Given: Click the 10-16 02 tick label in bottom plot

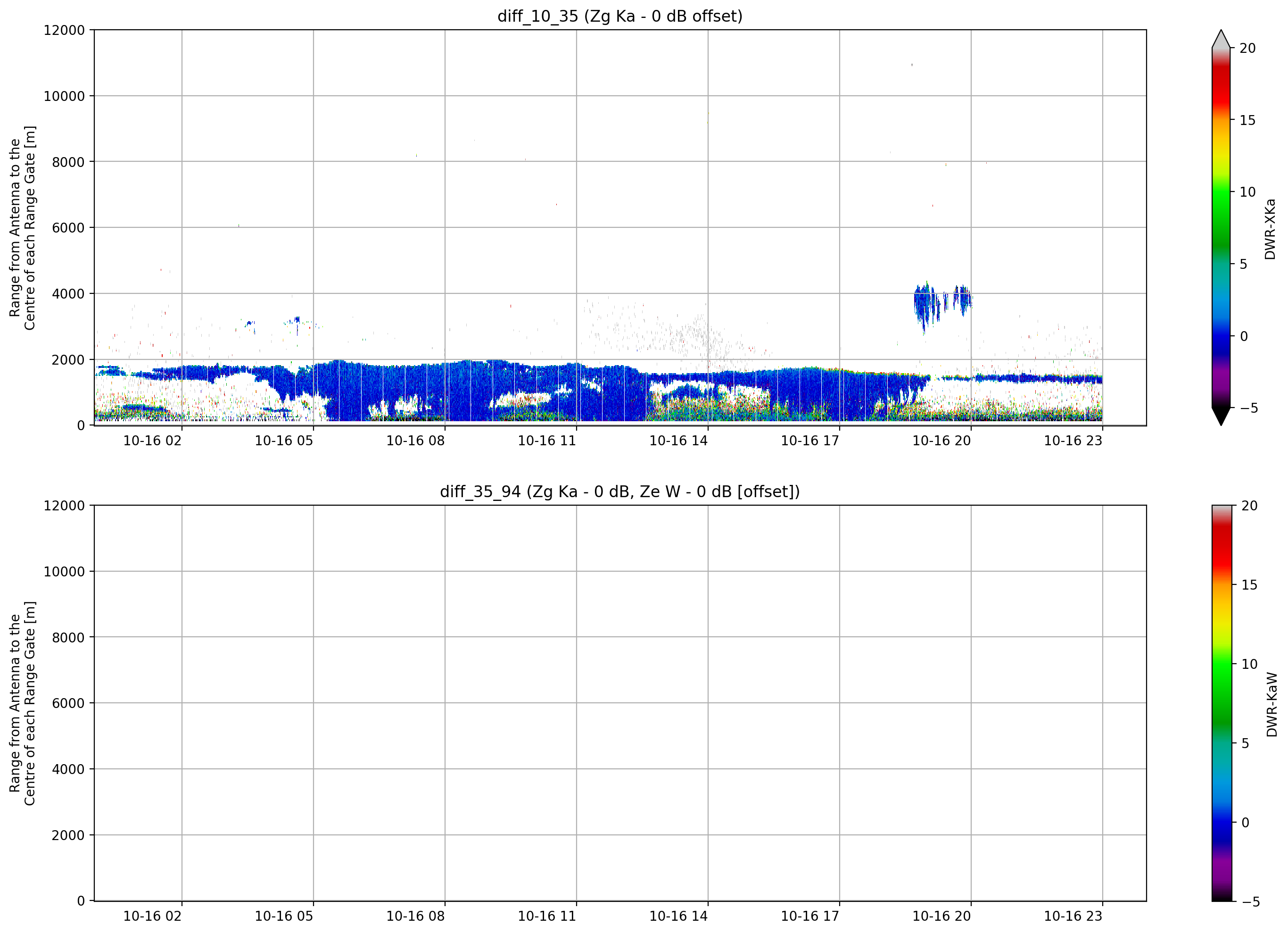Looking at the screenshot, I should tap(152, 916).
